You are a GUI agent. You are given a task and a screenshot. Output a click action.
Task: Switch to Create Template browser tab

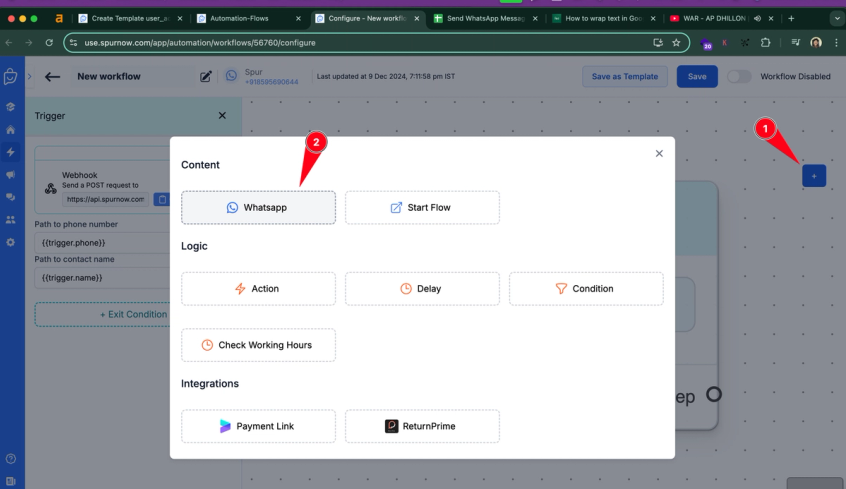(131, 18)
